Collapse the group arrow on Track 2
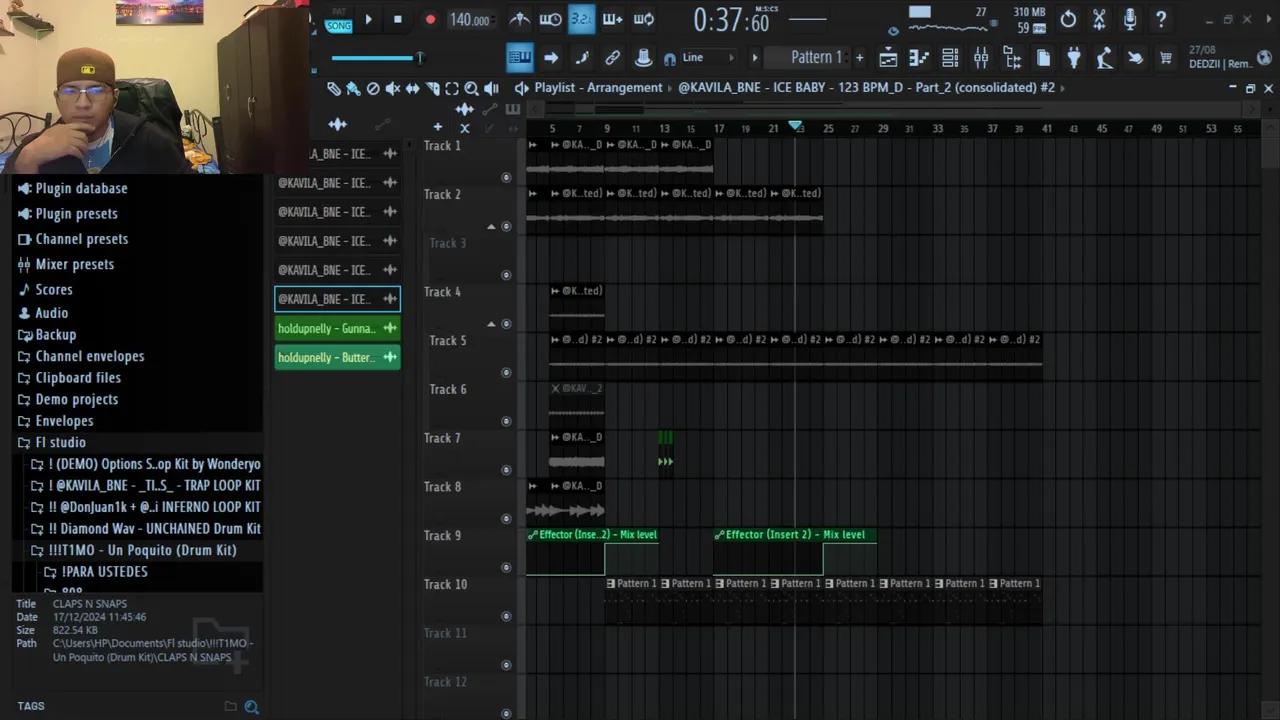The height and width of the screenshot is (720, 1280). tap(491, 227)
